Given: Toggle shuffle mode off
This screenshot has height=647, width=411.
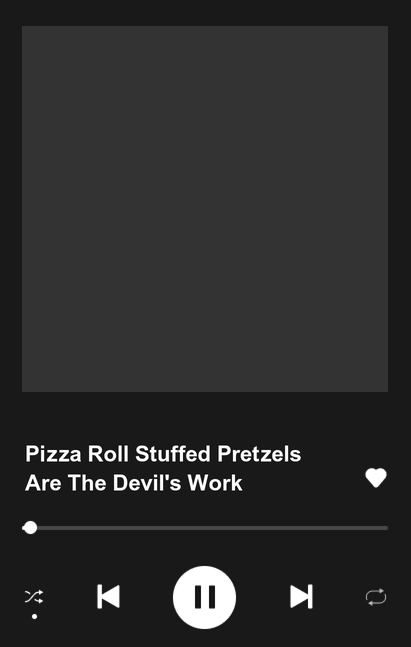Looking at the screenshot, I should [x=34, y=597].
